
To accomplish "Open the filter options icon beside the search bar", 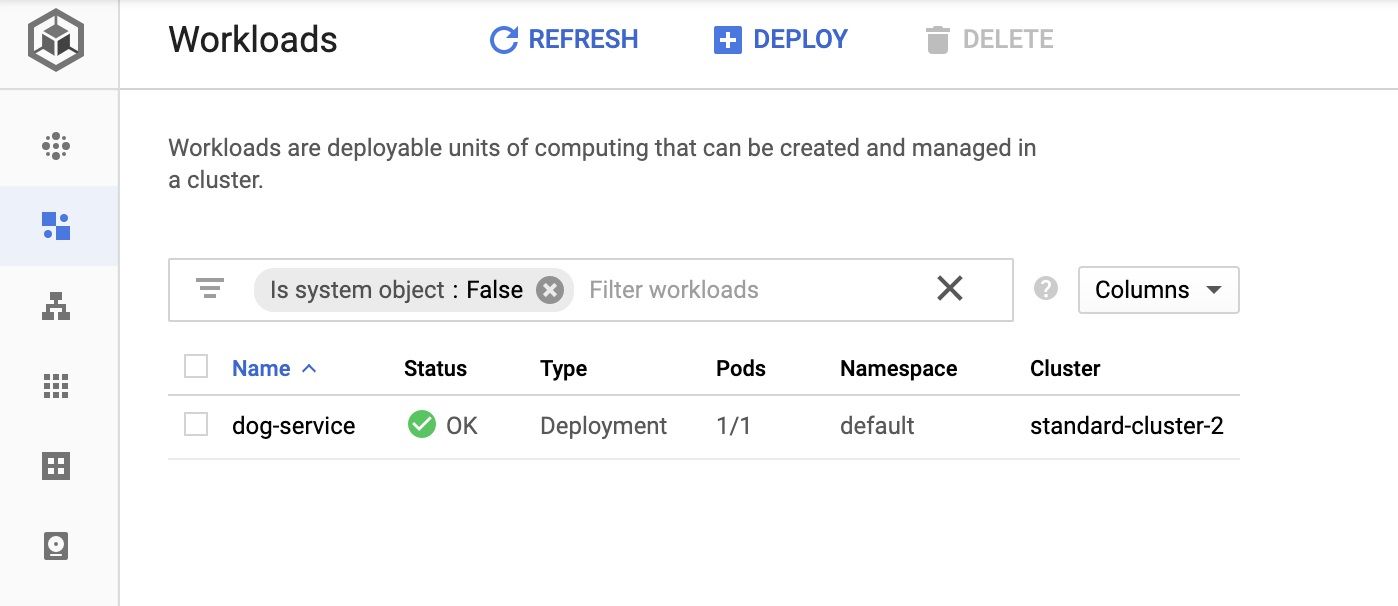I will [209, 289].
